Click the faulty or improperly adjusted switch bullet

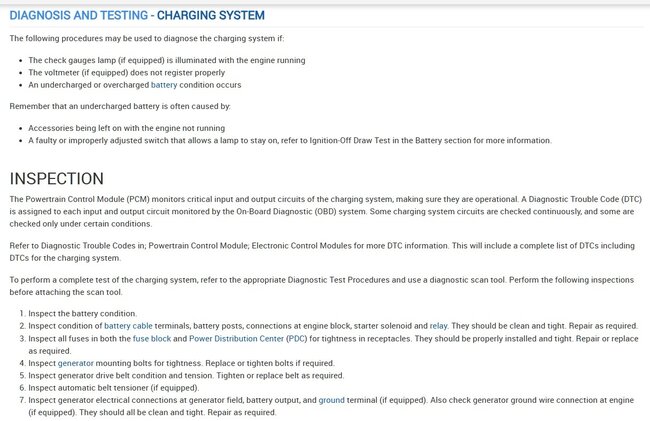pos(290,140)
